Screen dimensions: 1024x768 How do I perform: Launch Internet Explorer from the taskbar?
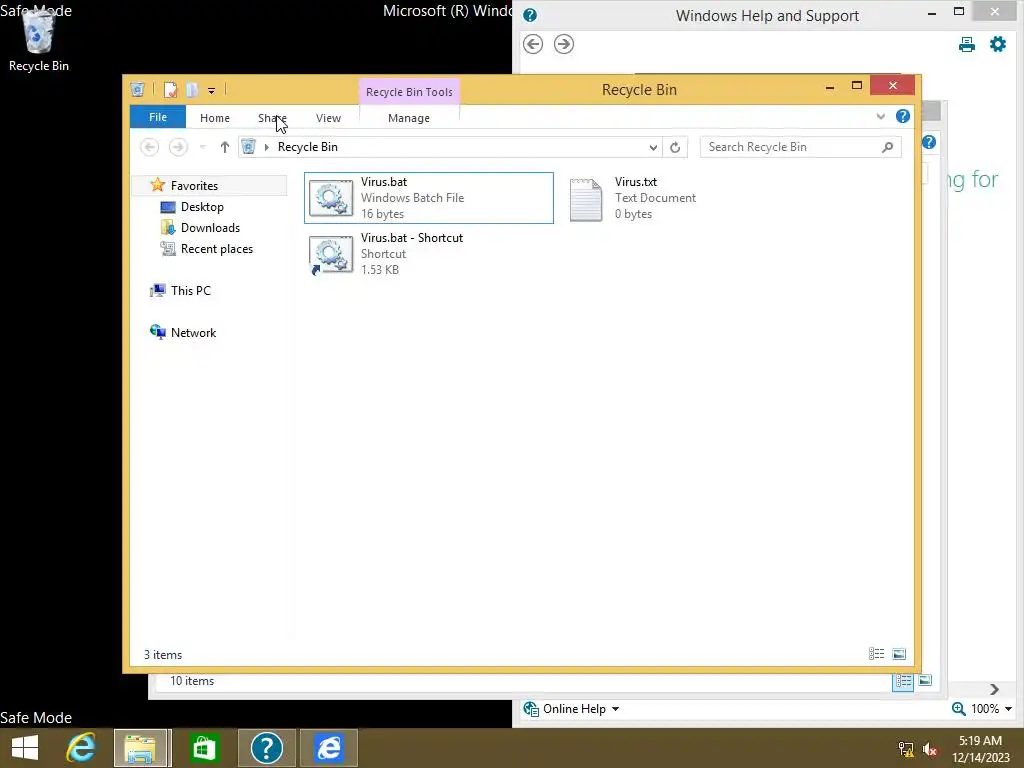tap(81, 748)
